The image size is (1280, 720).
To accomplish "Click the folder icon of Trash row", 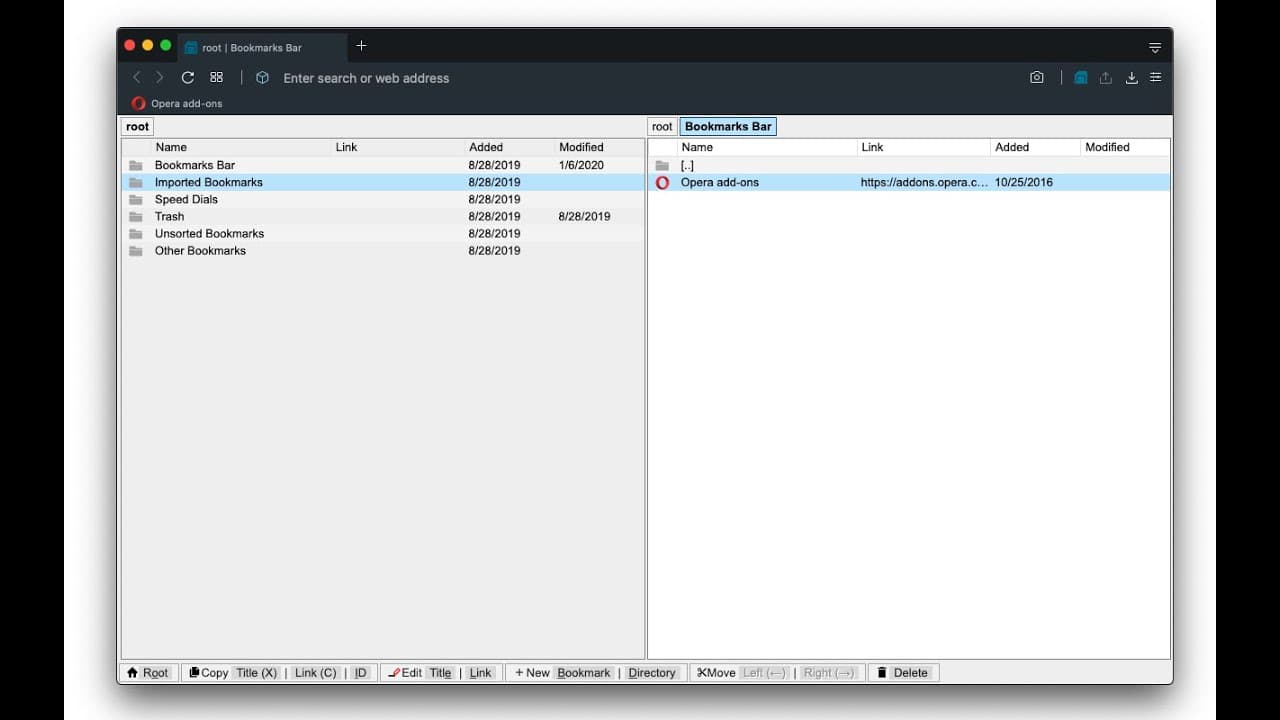I will click(136, 216).
